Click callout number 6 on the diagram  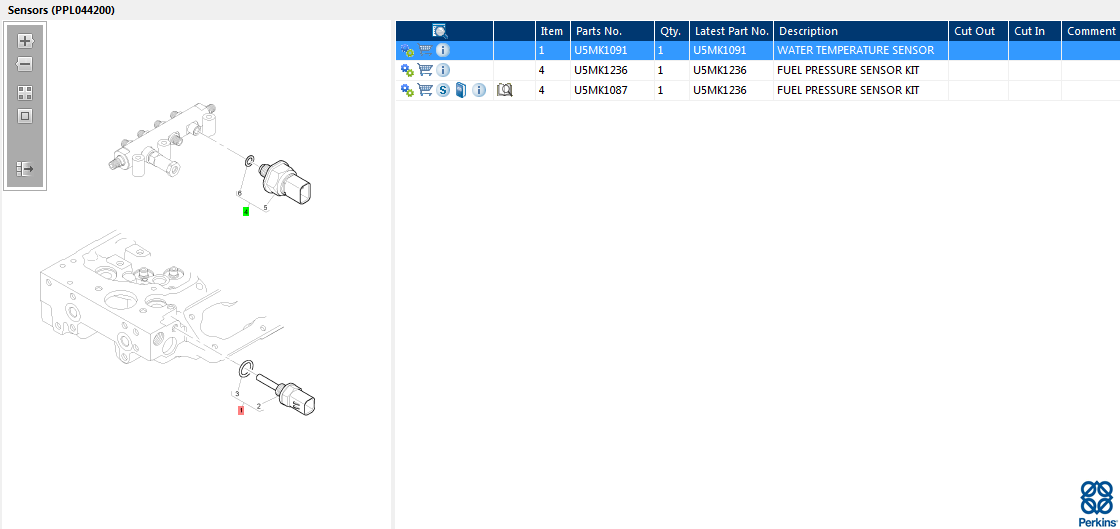239,193
